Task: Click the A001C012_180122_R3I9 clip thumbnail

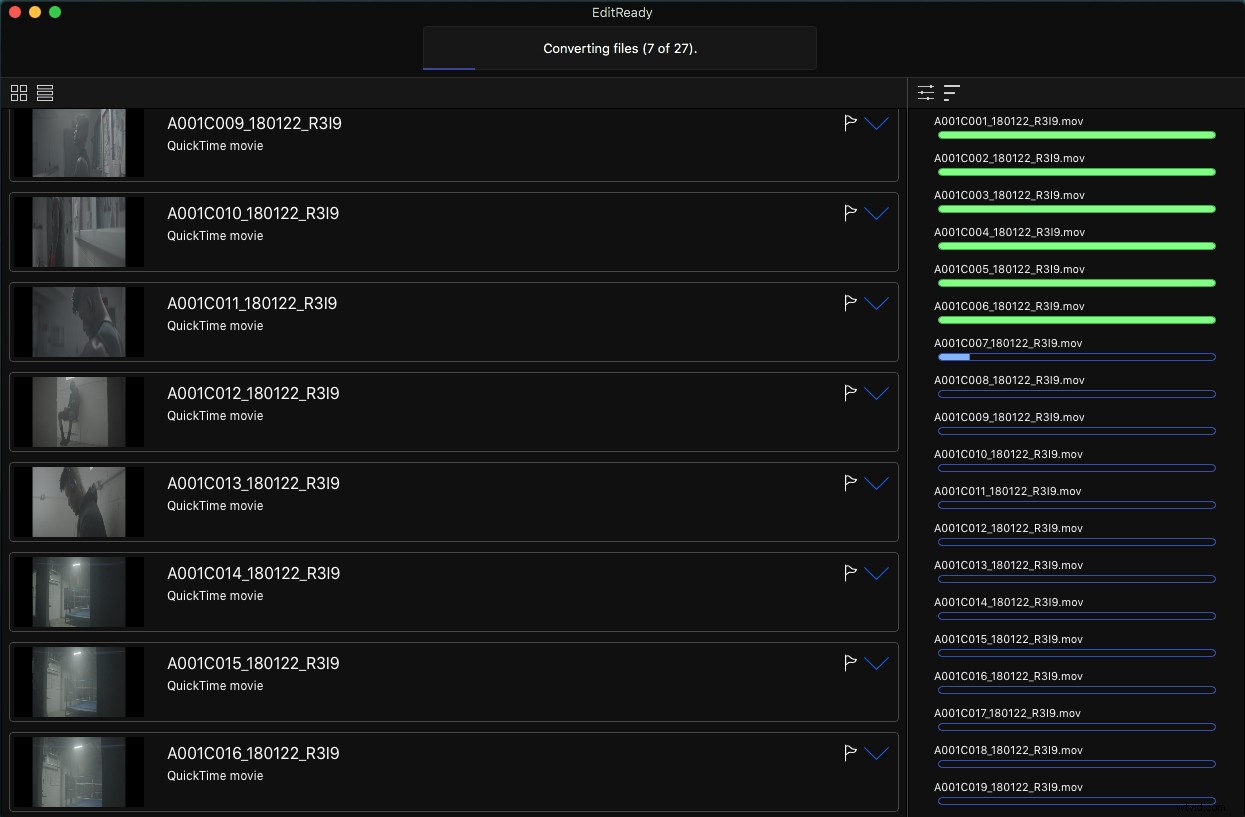Action: pos(78,411)
